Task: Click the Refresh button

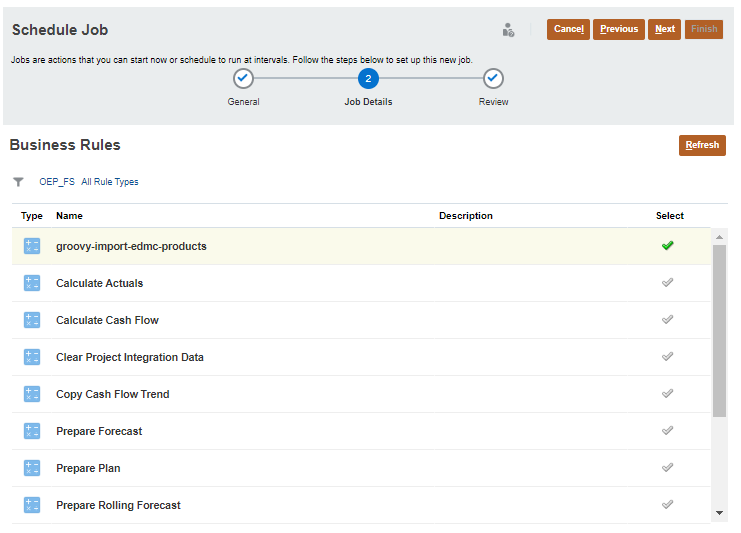Action: click(x=702, y=145)
